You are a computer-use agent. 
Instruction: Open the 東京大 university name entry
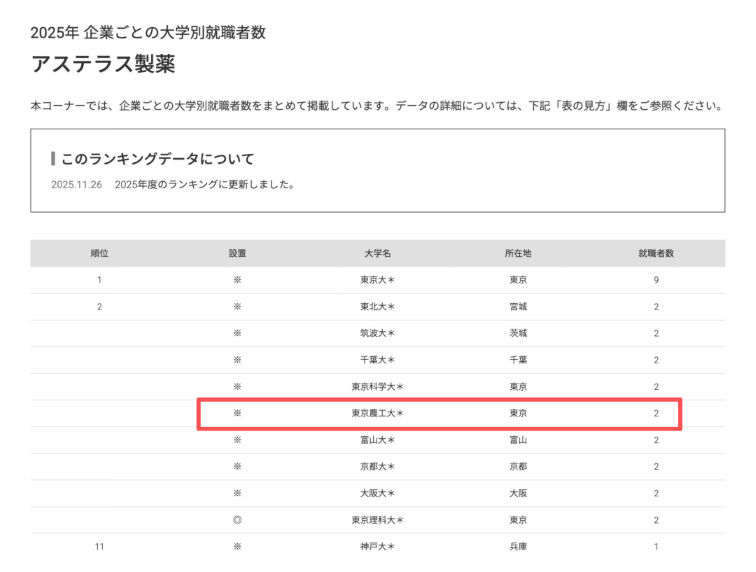377,280
